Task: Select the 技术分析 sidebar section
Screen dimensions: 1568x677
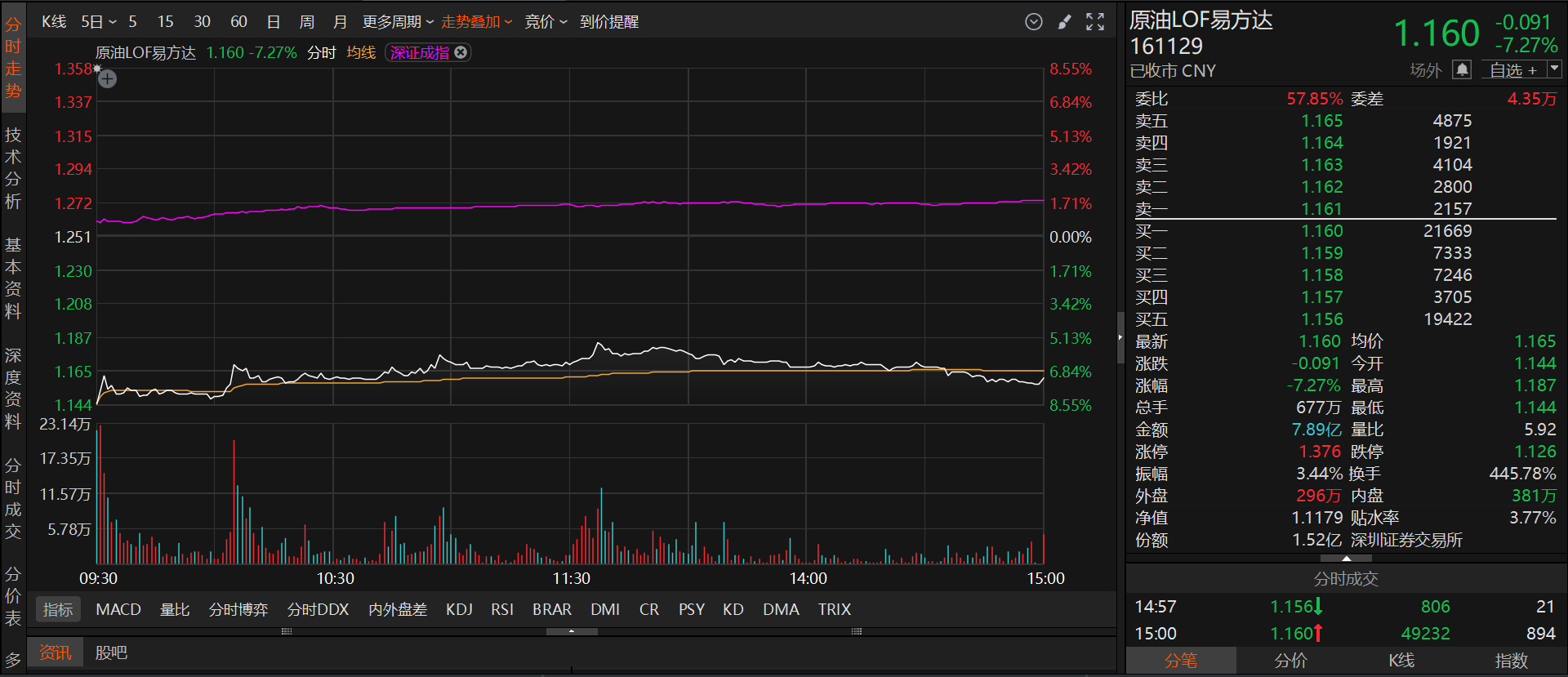Action: tap(13, 168)
